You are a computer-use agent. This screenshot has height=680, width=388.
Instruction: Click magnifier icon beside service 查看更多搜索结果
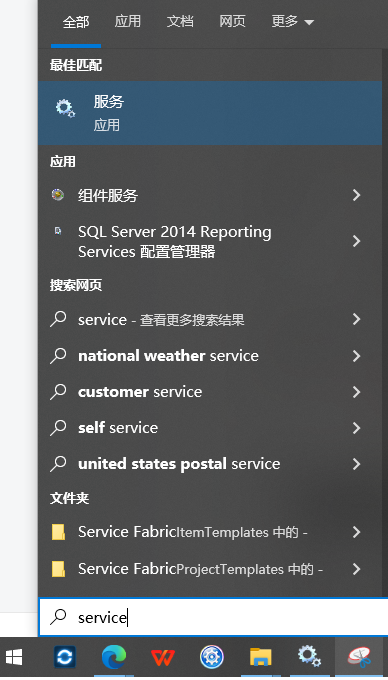pos(58,319)
